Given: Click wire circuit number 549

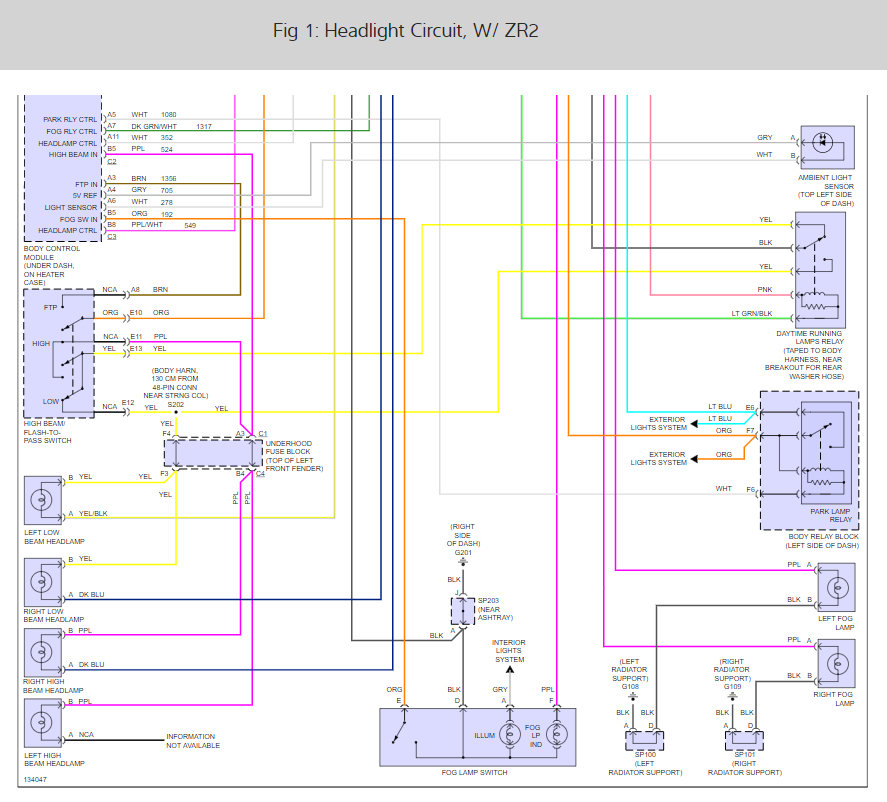Looking at the screenshot, I should (x=190, y=225).
